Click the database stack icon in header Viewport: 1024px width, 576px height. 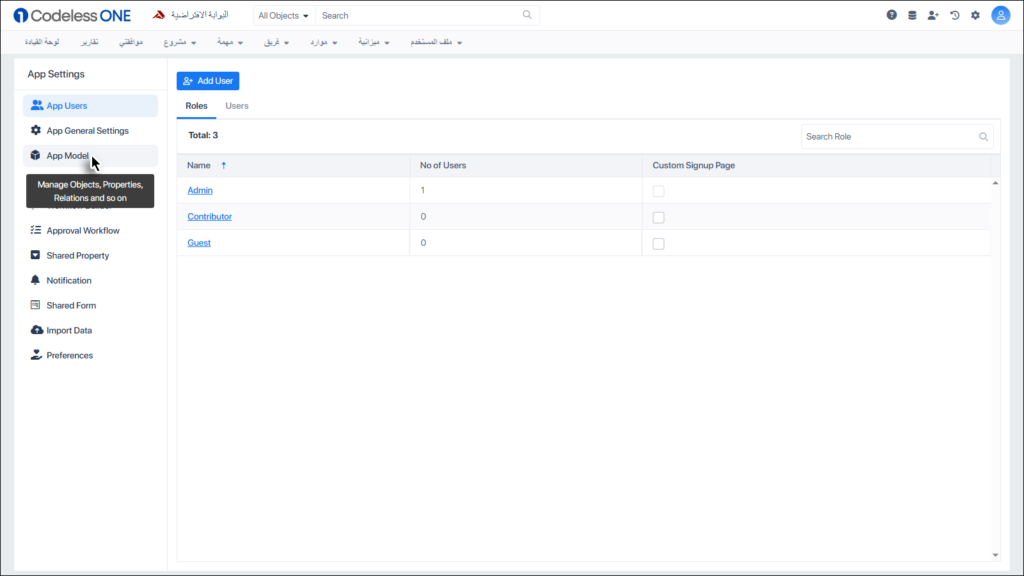point(912,15)
